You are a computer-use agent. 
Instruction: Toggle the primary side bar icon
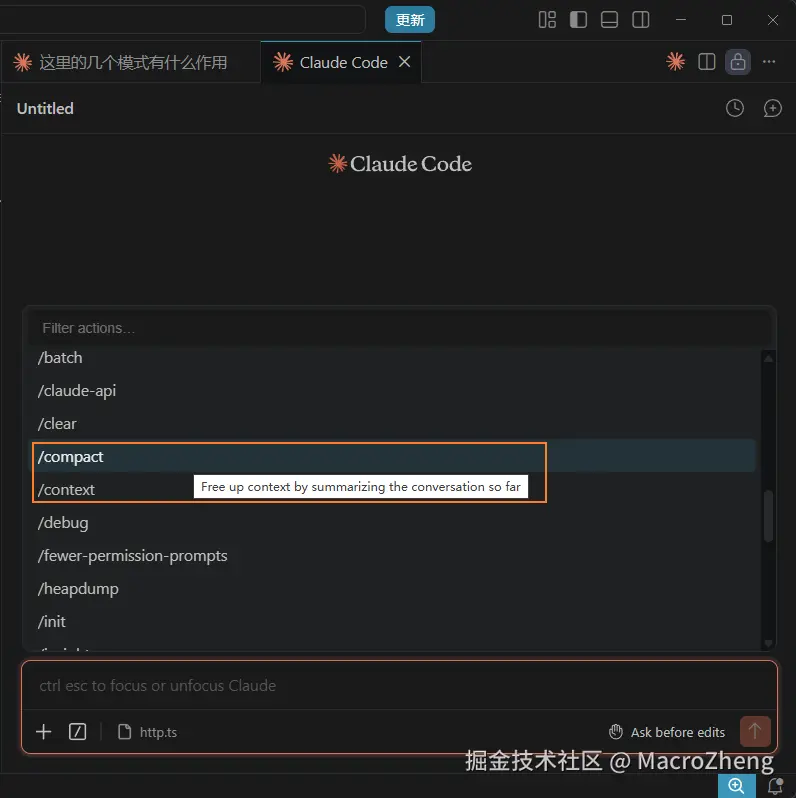(578, 20)
